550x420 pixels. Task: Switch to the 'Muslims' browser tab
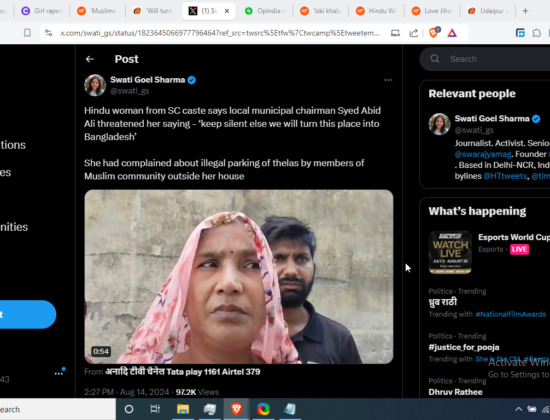(98, 11)
